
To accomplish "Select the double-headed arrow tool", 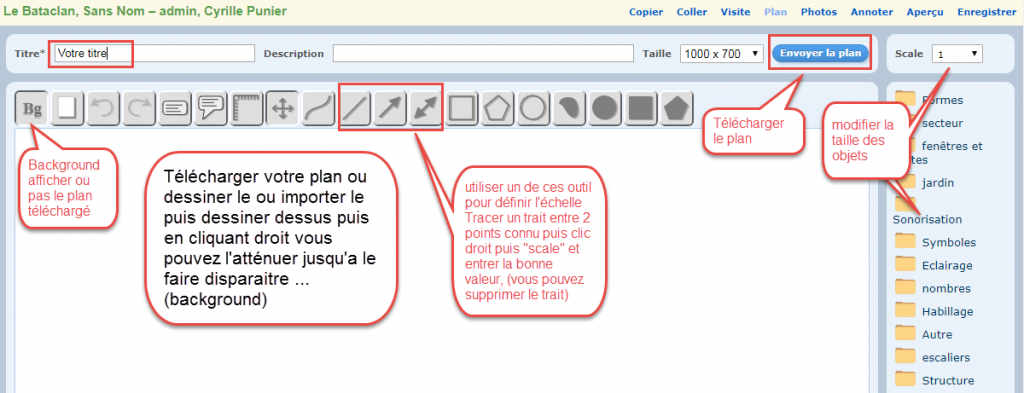I will point(426,108).
